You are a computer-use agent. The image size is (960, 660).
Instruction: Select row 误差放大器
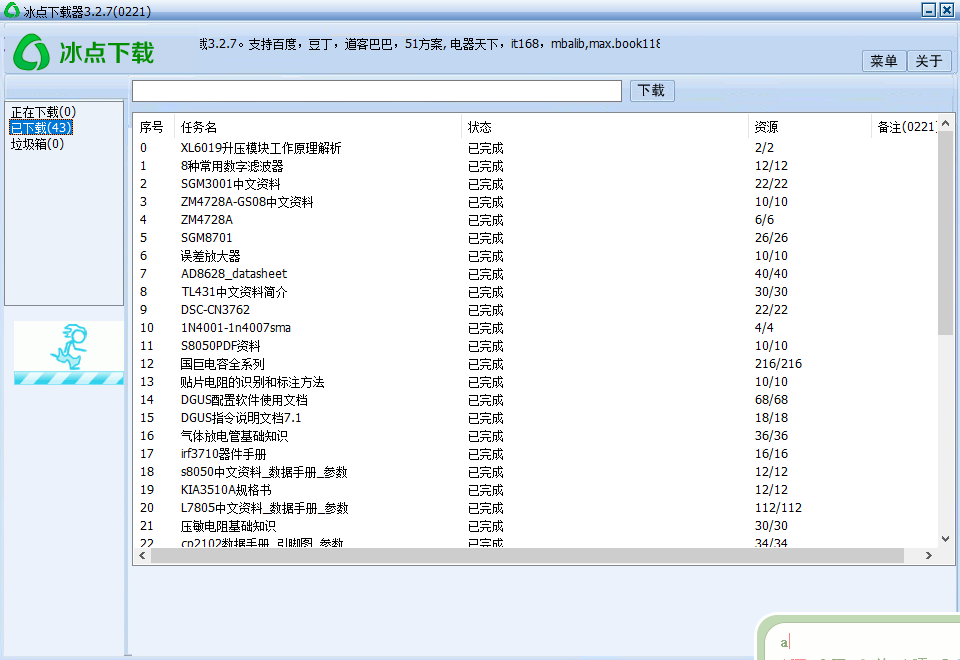[x=536, y=256]
